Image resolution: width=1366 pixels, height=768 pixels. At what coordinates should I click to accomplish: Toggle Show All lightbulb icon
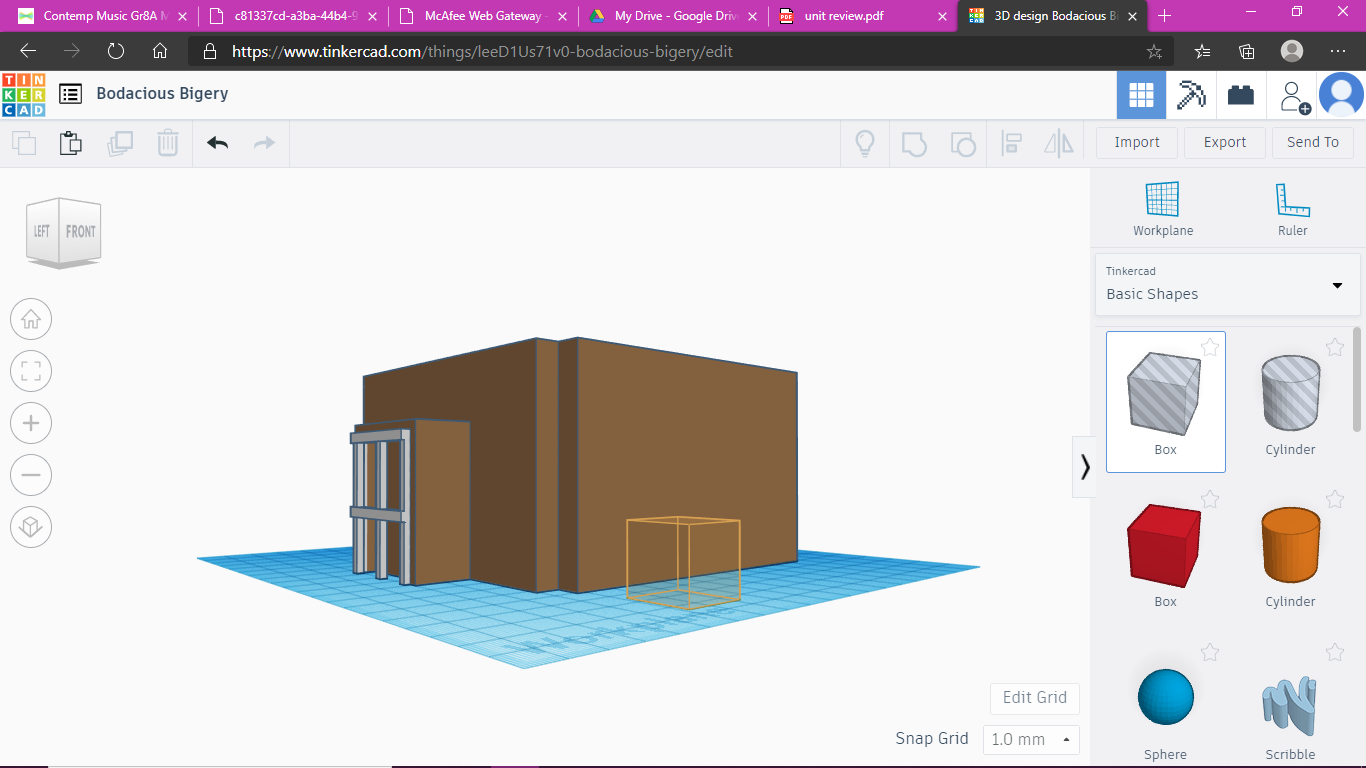(865, 143)
